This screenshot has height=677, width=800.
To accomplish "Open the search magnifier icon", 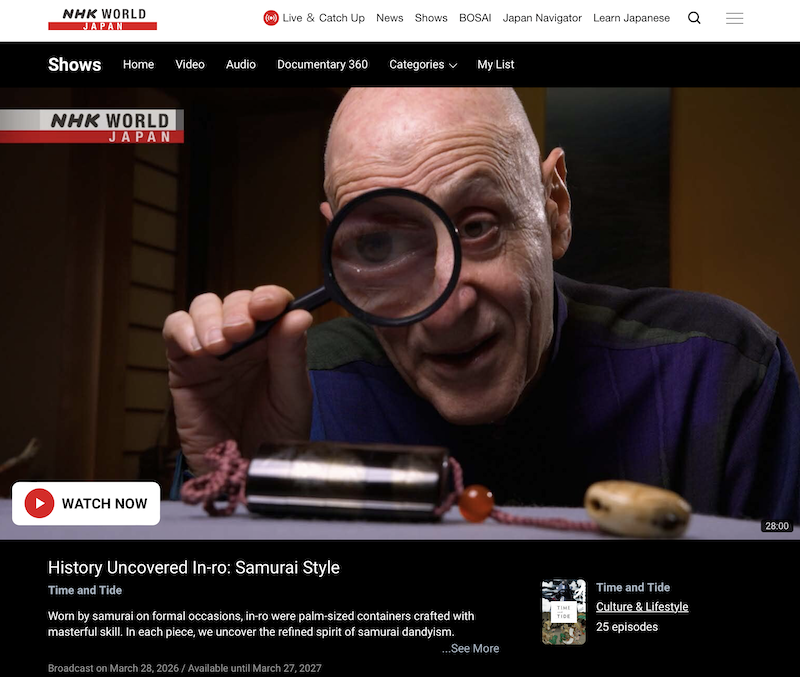I will coord(694,18).
